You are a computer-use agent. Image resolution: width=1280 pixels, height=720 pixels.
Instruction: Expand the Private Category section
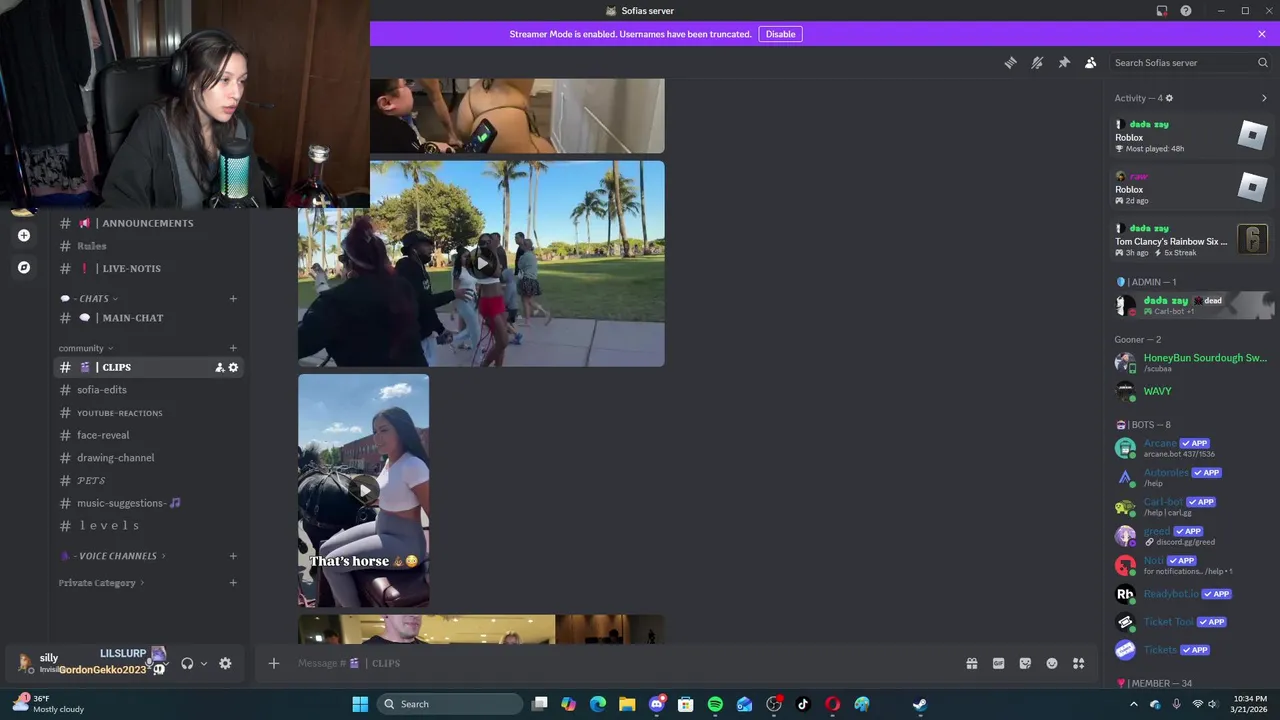tap(101, 583)
